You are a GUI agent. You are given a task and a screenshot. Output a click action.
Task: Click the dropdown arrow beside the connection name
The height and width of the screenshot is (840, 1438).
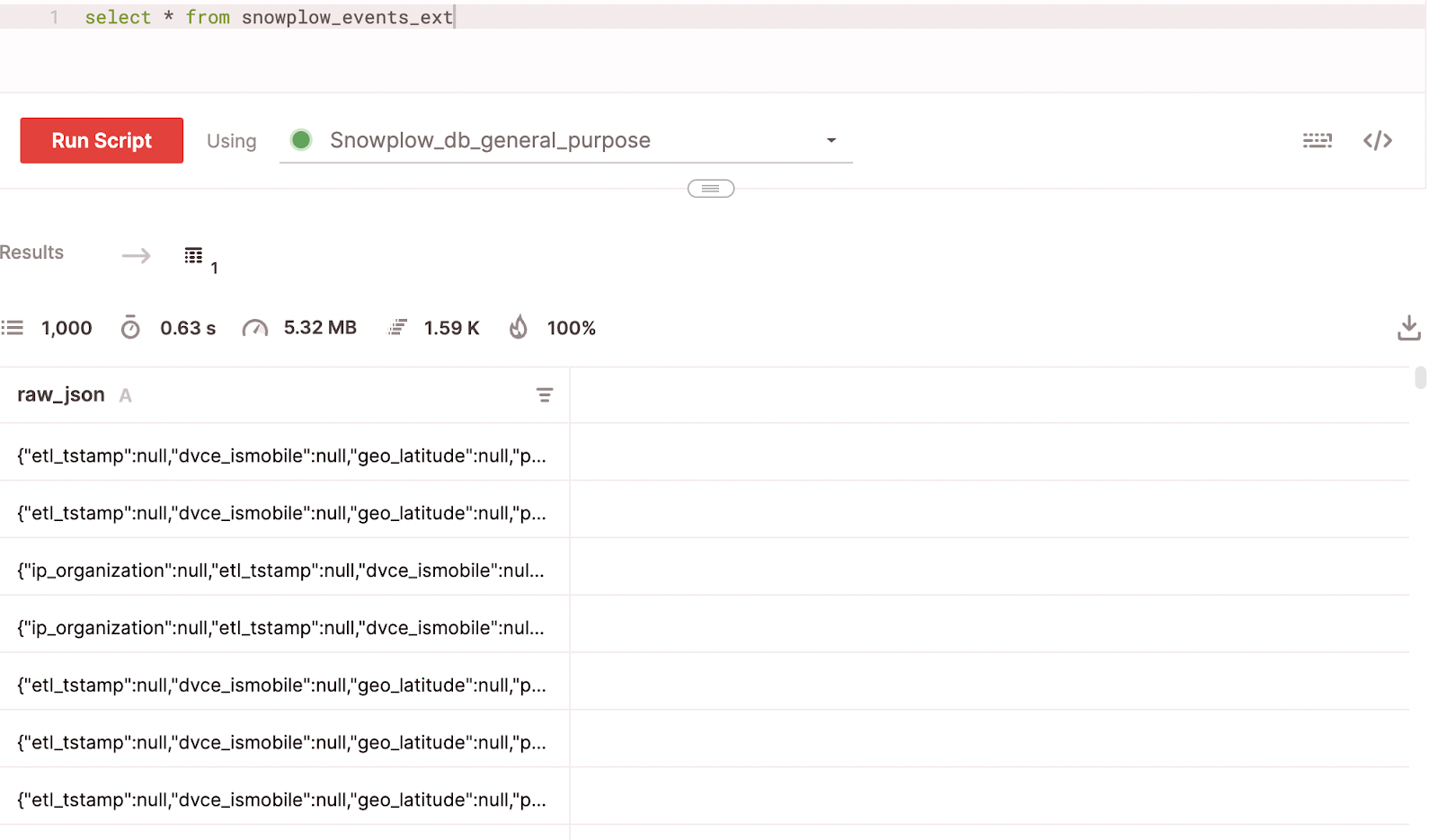831,140
